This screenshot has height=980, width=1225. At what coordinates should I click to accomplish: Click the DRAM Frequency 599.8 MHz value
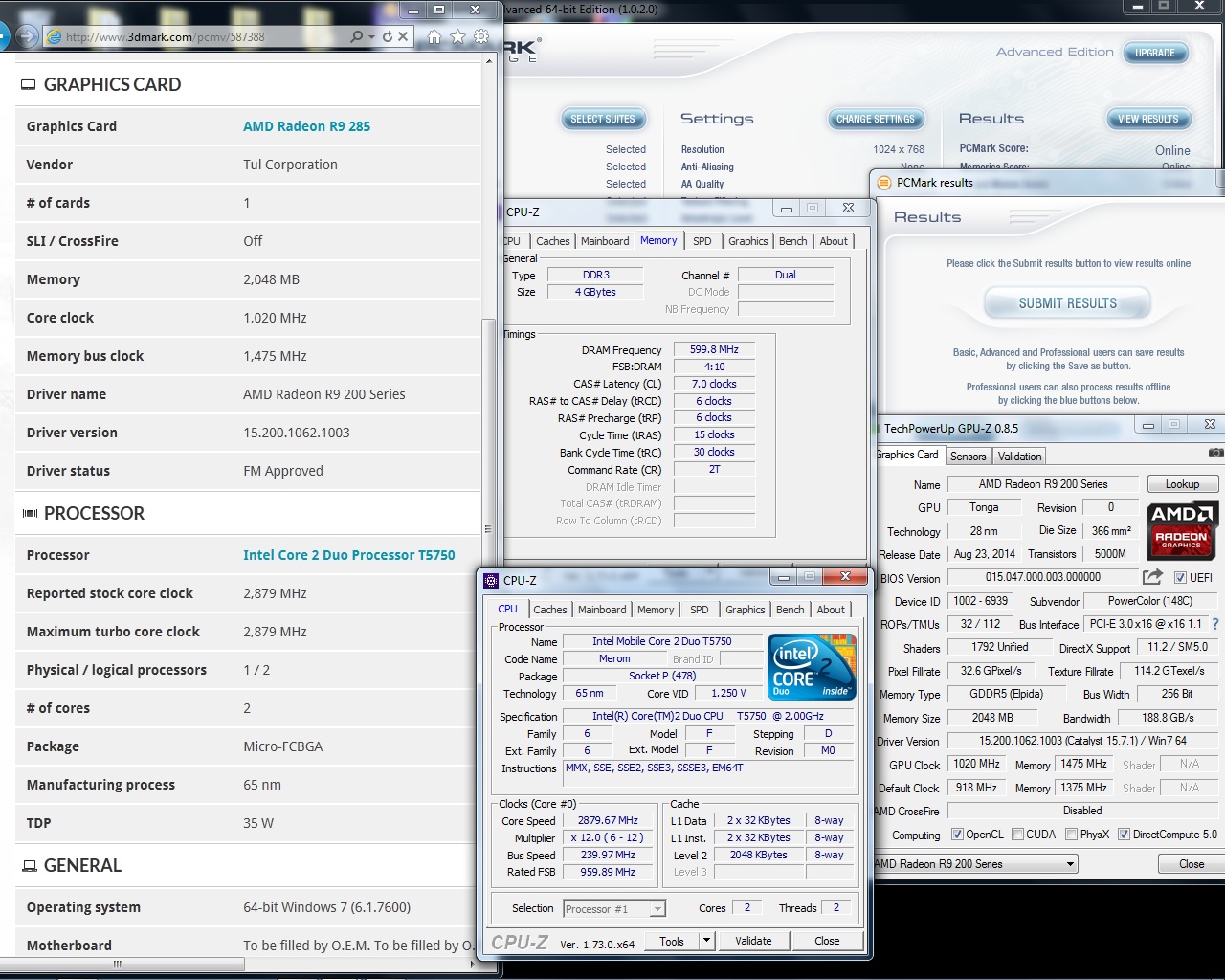point(714,349)
